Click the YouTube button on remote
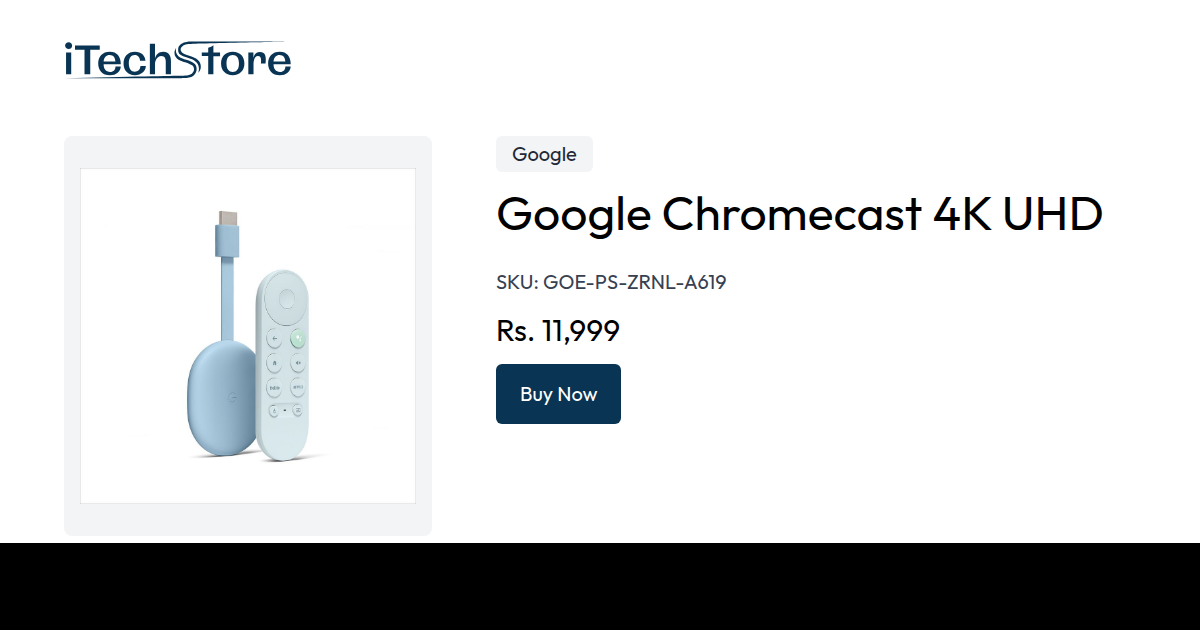This screenshot has width=1200, height=630. [x=274, y=388]
